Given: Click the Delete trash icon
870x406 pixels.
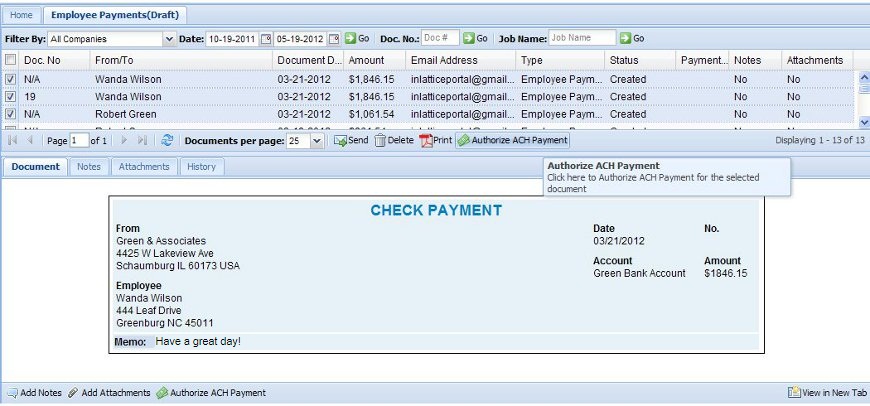Looking at the screenshot, I should click(380, 141).
